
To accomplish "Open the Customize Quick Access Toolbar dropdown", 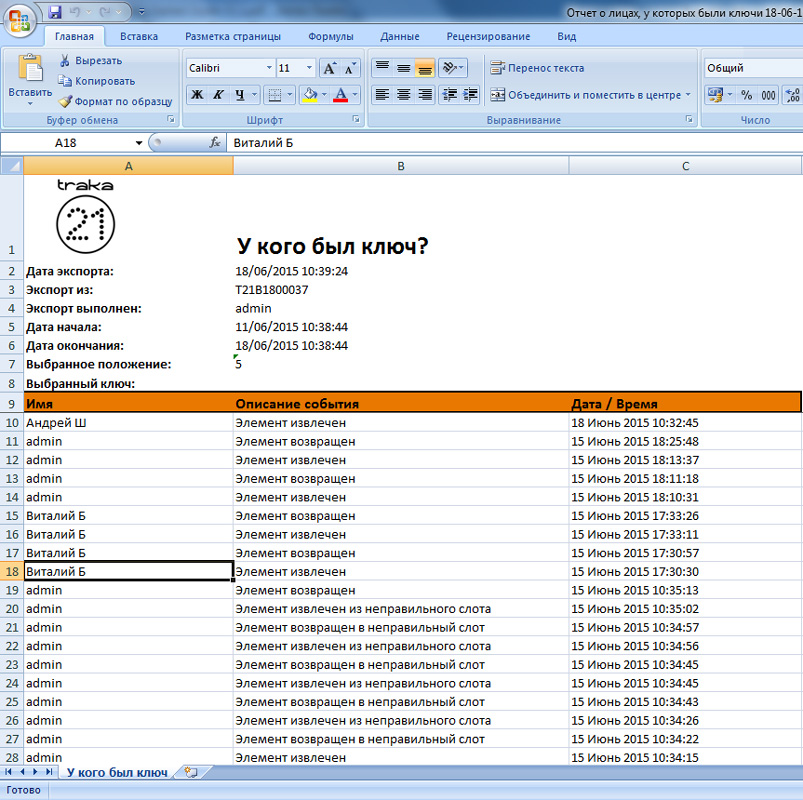I will pos(142,12).
